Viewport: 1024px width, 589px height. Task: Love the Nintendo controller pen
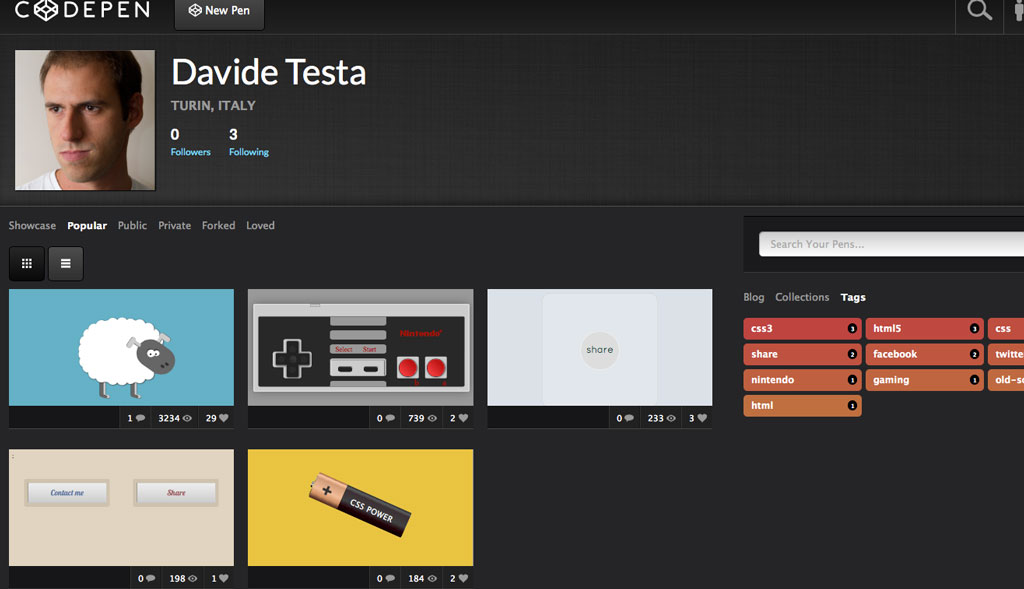pos(463,418)
